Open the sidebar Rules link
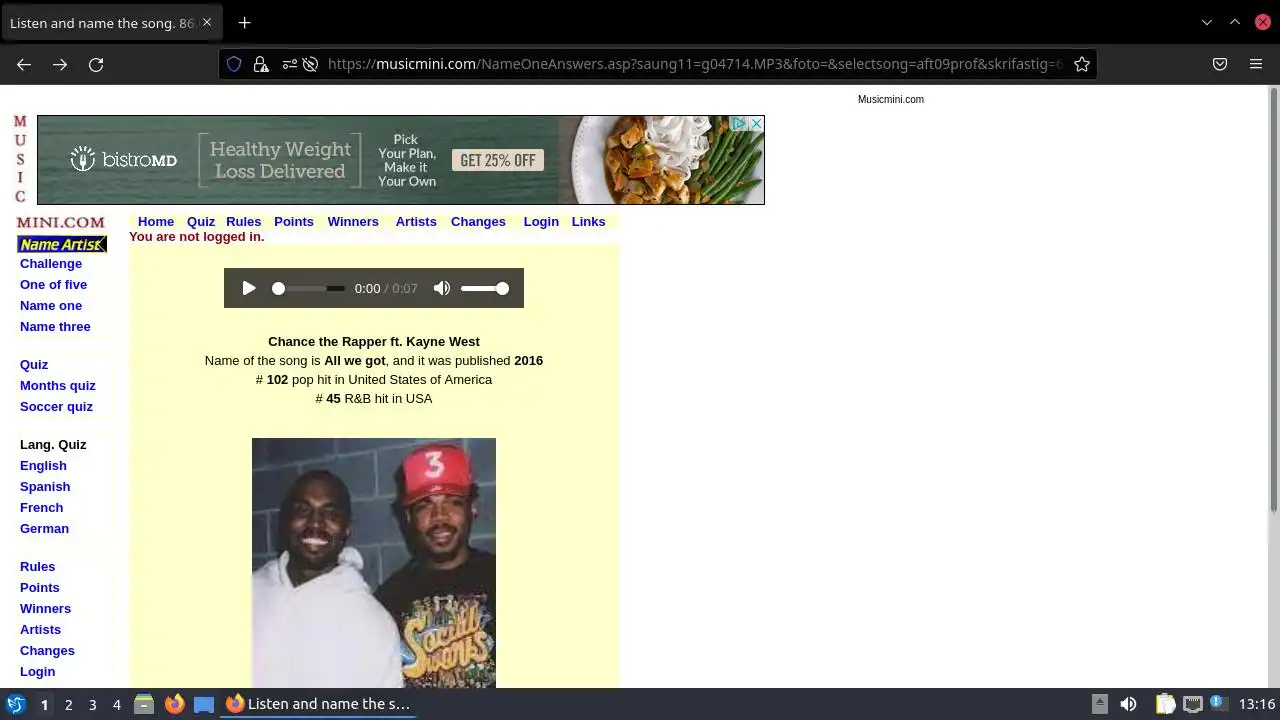 (x=37, y=567)
